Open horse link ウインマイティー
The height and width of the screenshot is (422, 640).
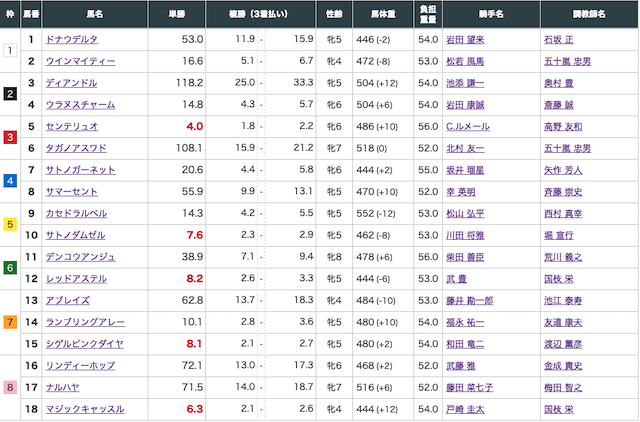[x=80, y=61]
